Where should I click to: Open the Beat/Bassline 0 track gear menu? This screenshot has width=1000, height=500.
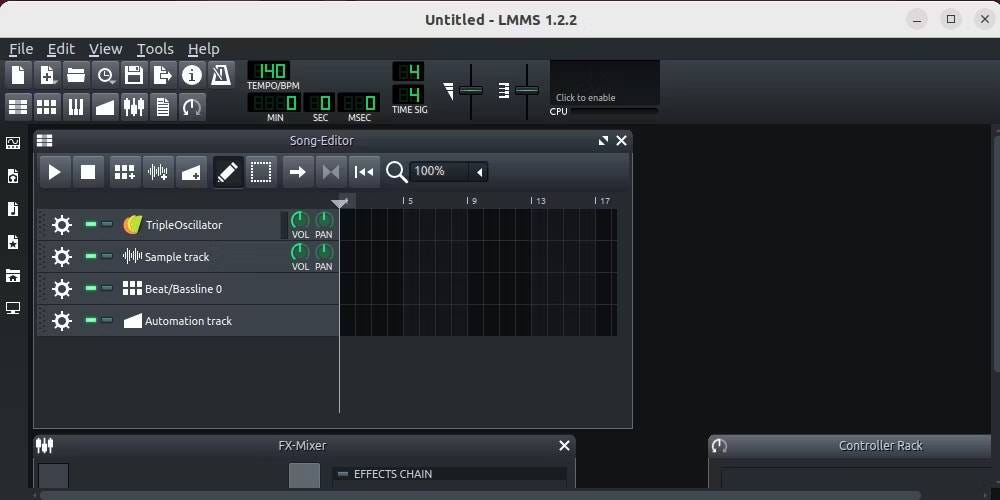(62, 289)
